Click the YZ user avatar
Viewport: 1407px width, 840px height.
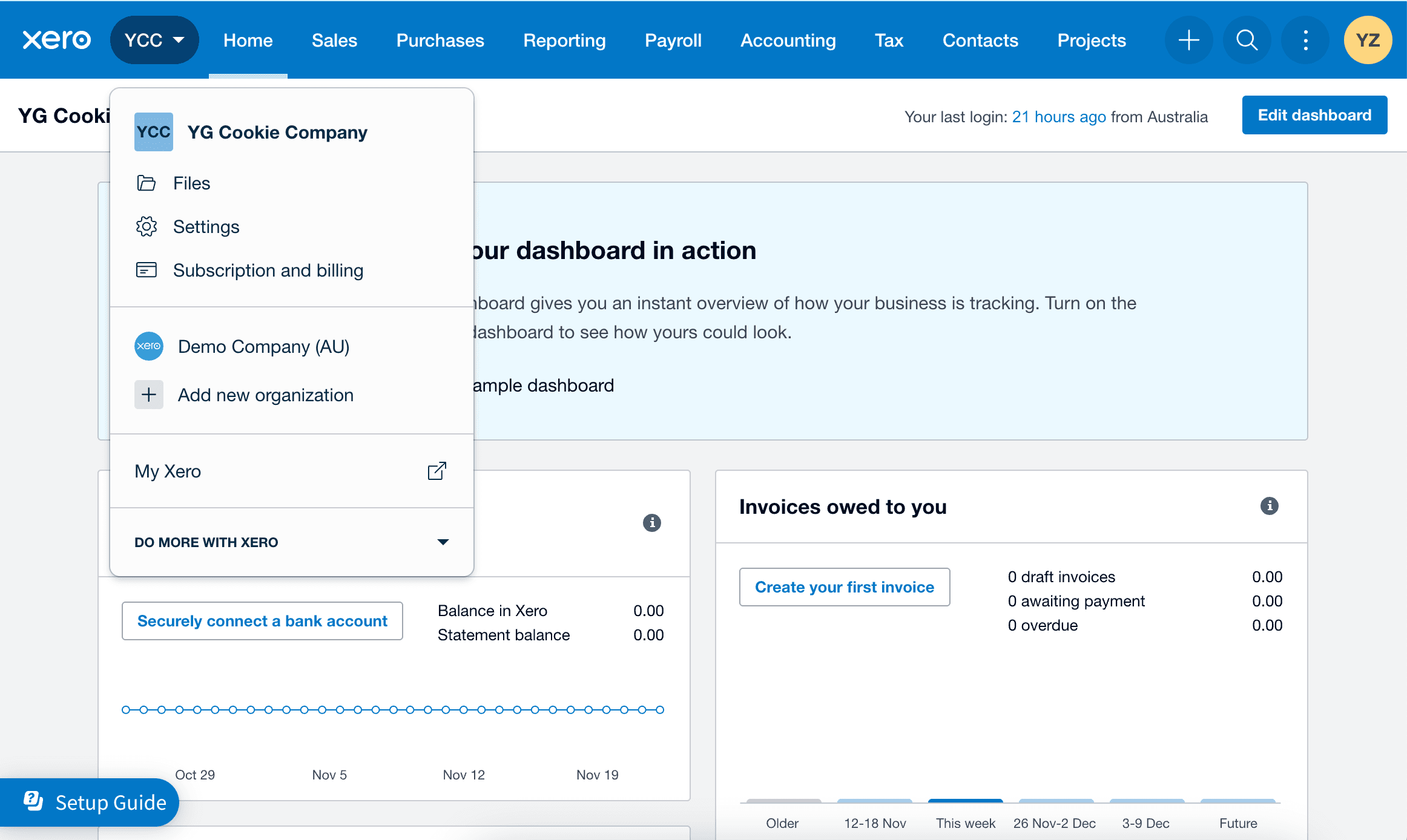click(x=1367, y=40)
